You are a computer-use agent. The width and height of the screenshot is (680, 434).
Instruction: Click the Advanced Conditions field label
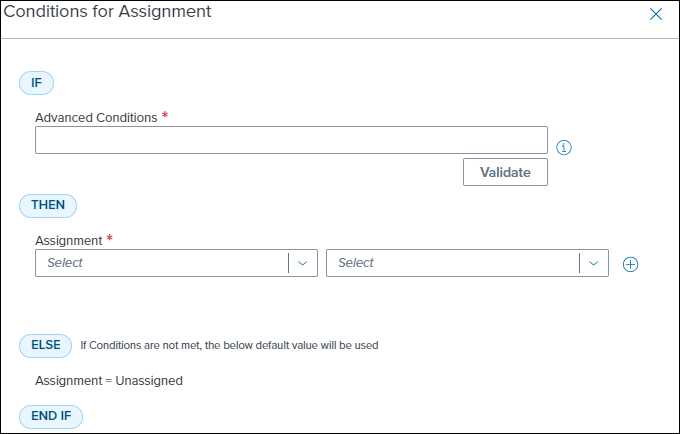click(x=96, y=117)
